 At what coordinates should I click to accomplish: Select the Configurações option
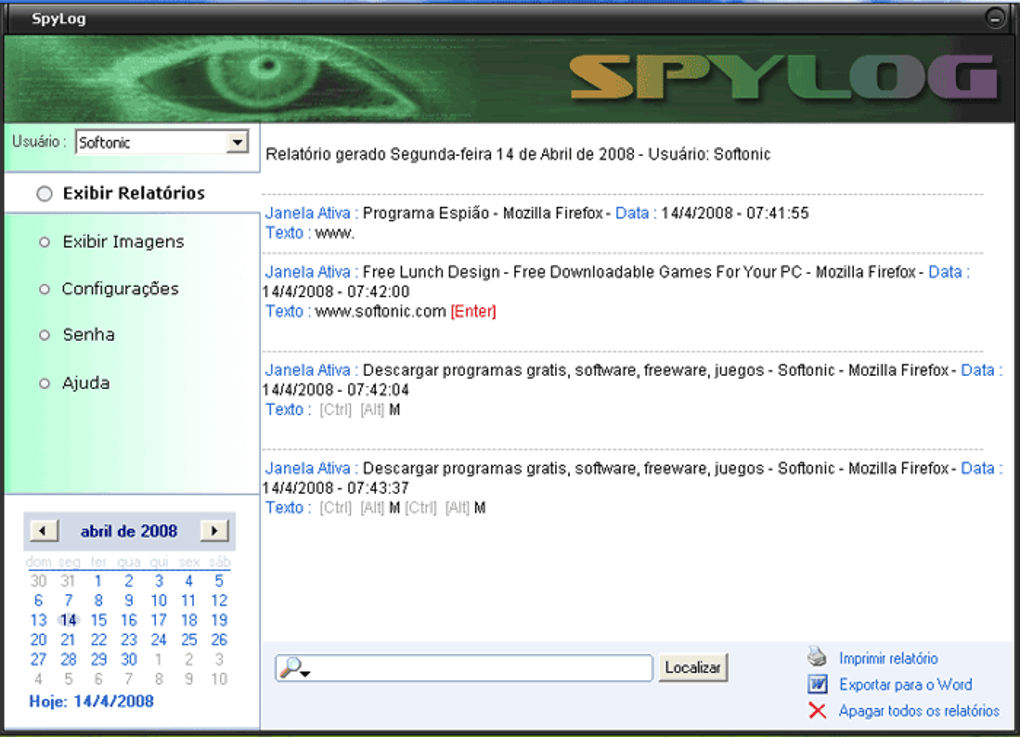tap(109, 288)
